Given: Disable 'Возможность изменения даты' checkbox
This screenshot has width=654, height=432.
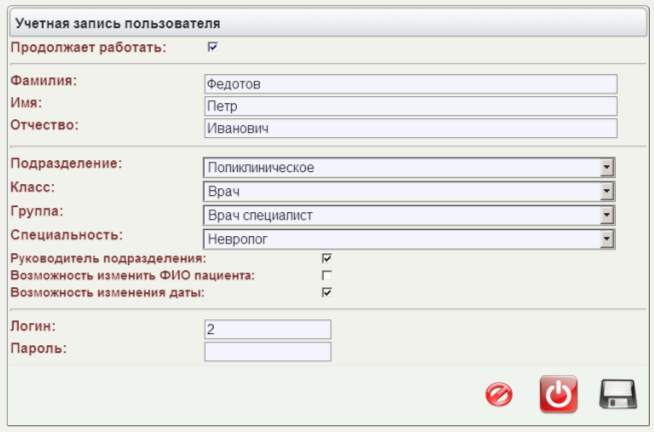Looking at the screenshot, I should [326, 292].
